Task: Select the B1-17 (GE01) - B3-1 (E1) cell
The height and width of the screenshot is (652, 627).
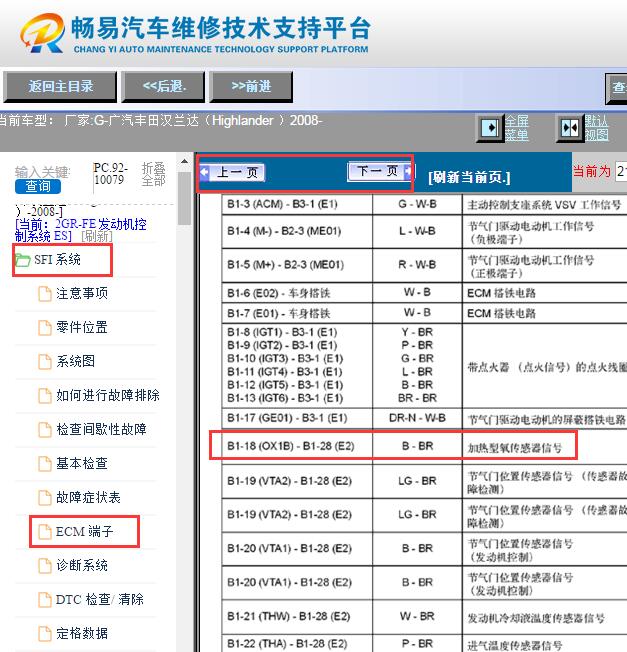Action: click(x=297, y=418)
